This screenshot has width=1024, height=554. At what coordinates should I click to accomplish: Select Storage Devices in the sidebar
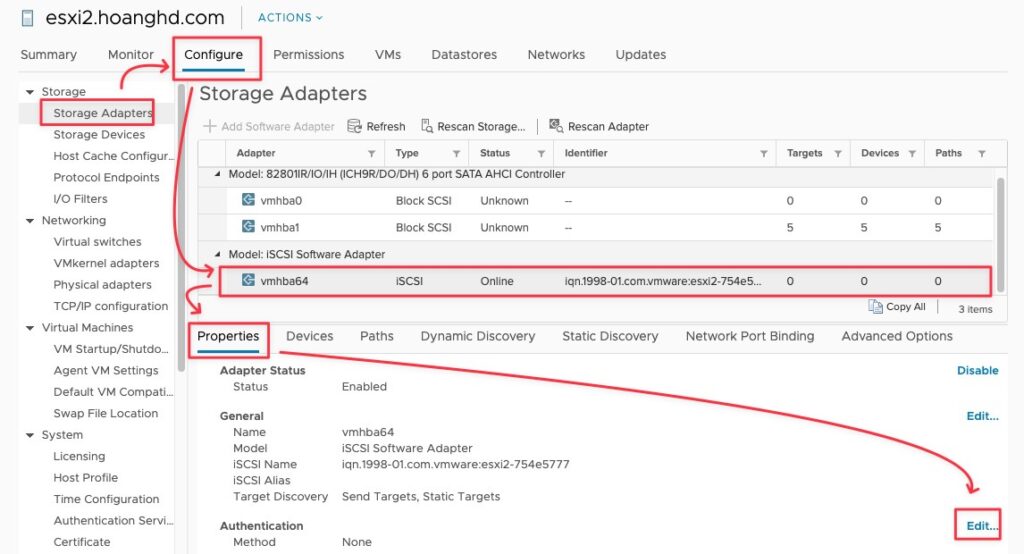99,135
